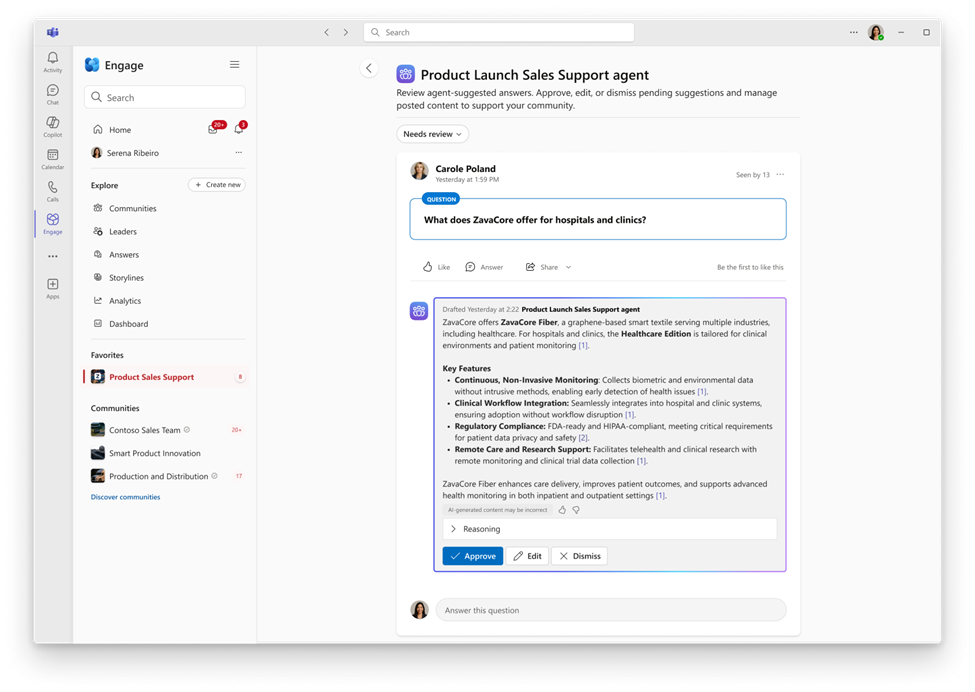Screen dimensions: 975x692
Task: Dismiss the agent-suggested answer
Action: [580, 556]
